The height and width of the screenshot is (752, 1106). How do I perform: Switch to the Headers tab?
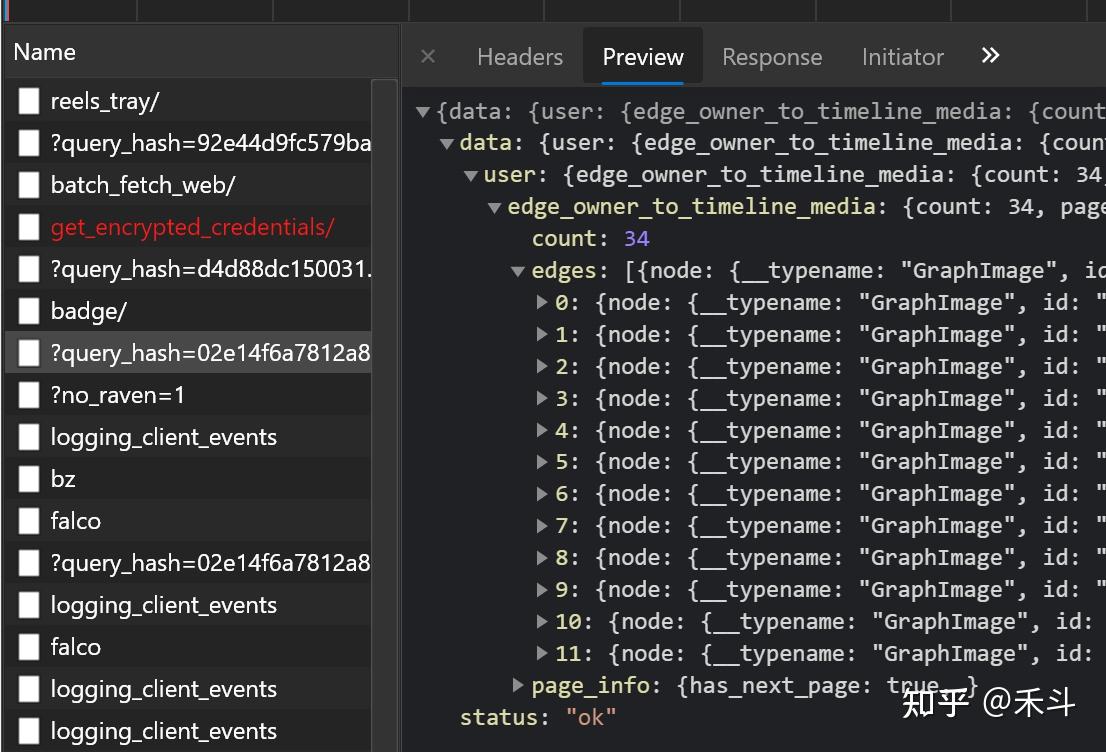click(520, 56)
